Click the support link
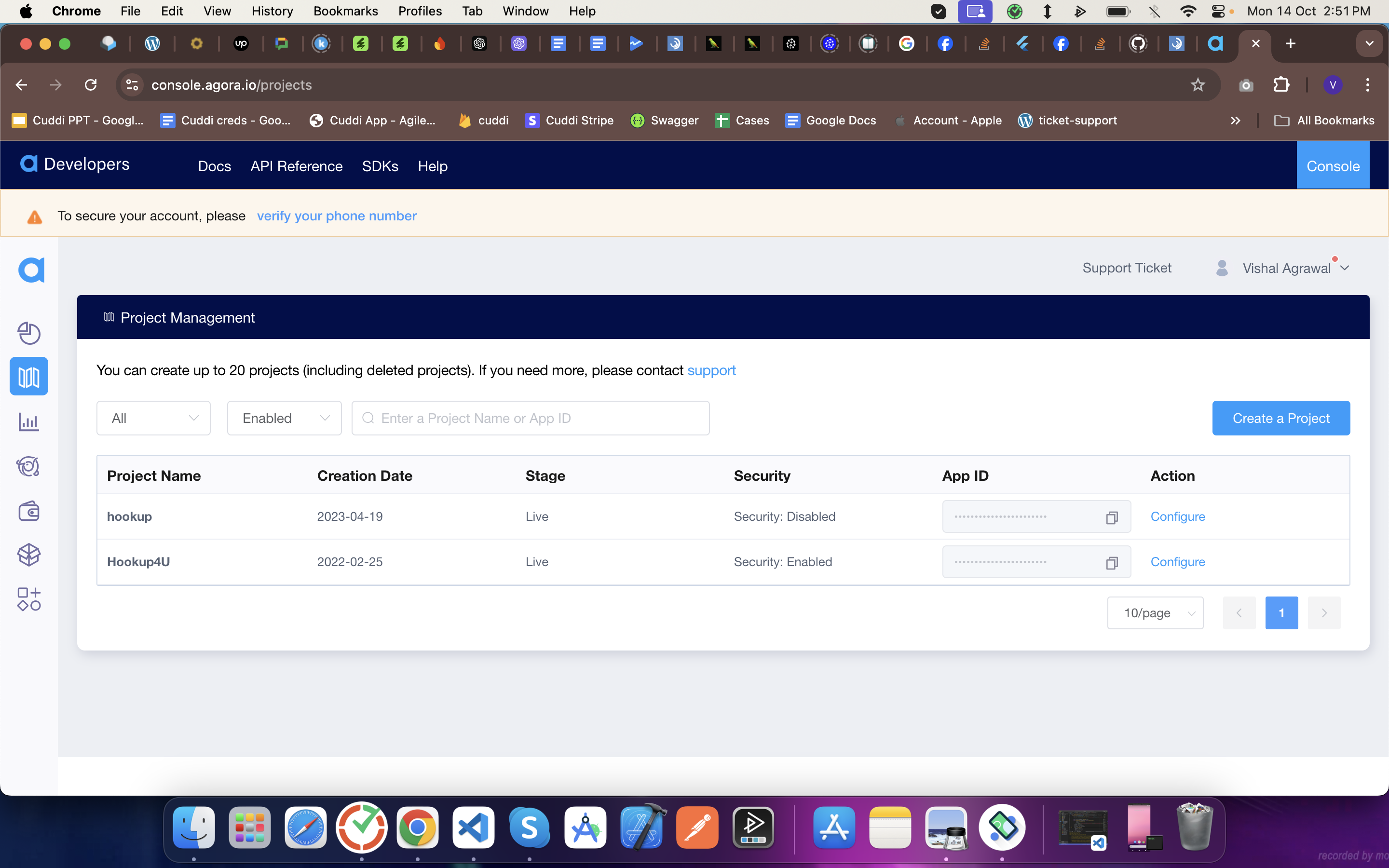Viewport: 1389px width, 868px height. tap(711, 370)
